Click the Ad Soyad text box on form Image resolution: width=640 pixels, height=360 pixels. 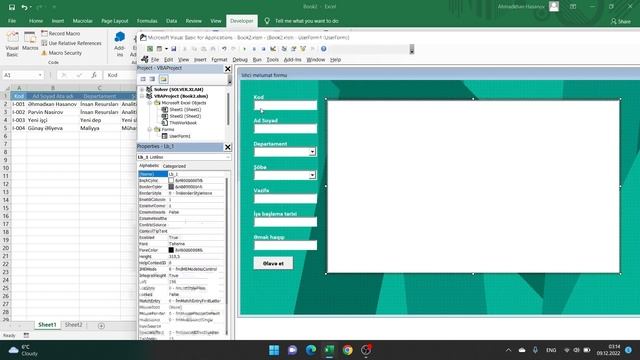pyautogui.click(x=285, y=129)
